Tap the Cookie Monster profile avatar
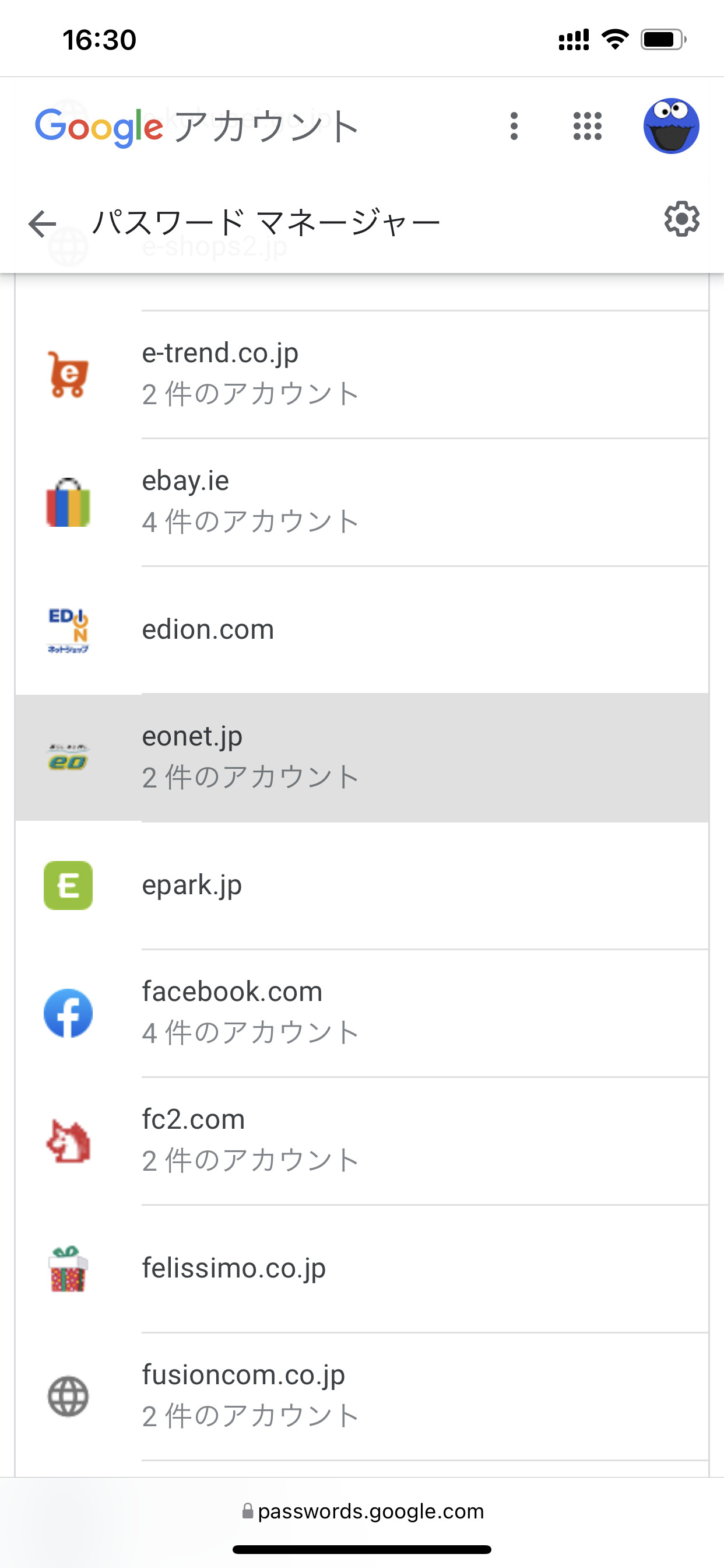The height and width of the screenshot is (1568, 724). click(x=671, y=126)
